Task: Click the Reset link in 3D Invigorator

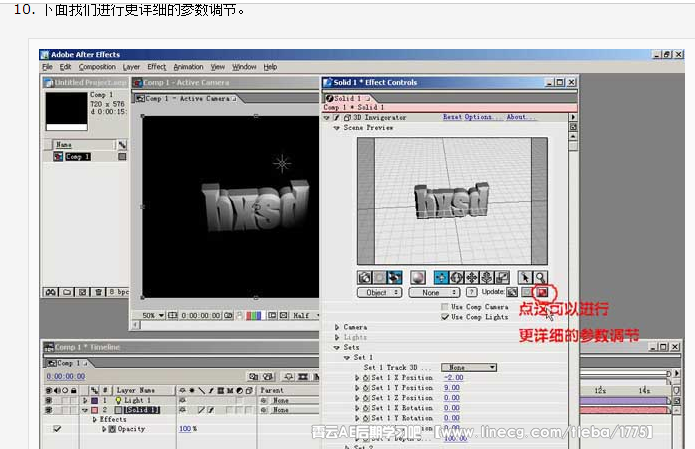Action: 452,117
